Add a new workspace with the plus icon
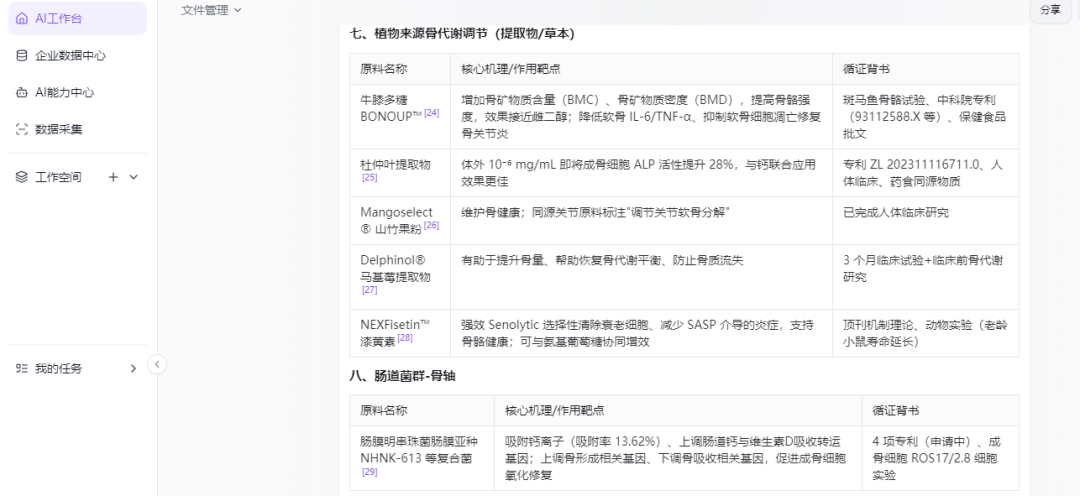 point(114,177)
